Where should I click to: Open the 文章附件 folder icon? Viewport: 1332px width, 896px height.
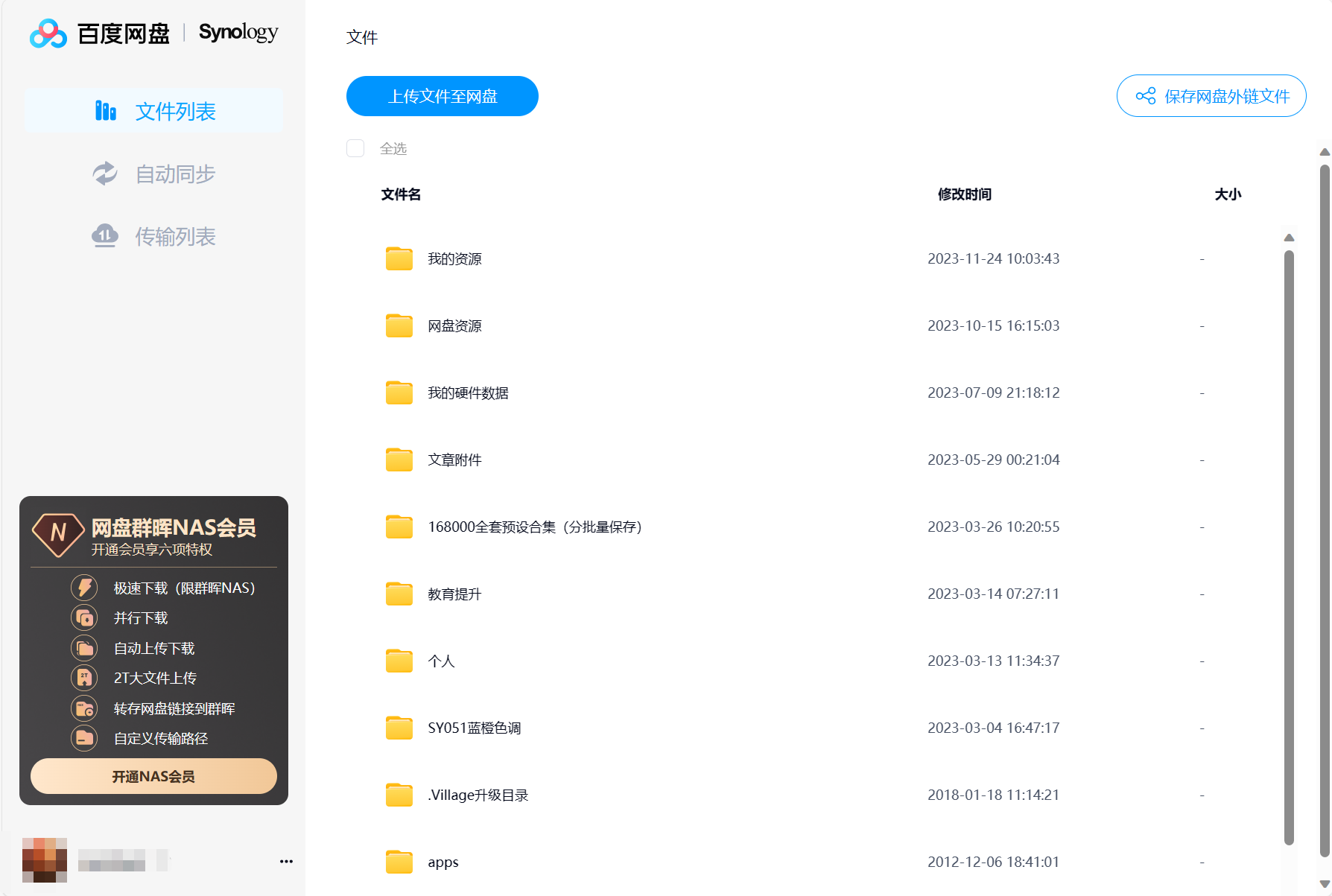[x=399, y=460]
